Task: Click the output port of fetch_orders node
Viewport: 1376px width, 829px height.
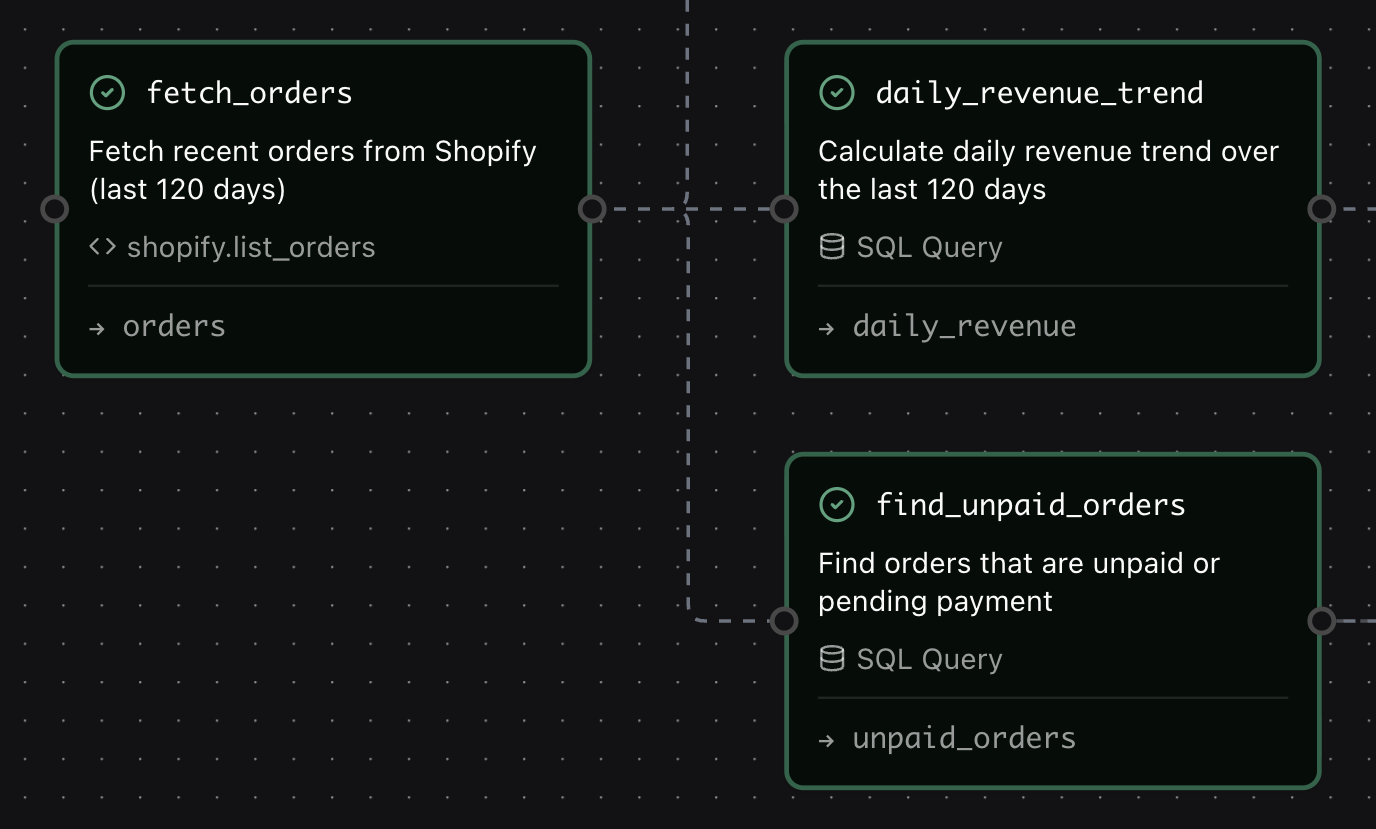Action: coord(592,208)
